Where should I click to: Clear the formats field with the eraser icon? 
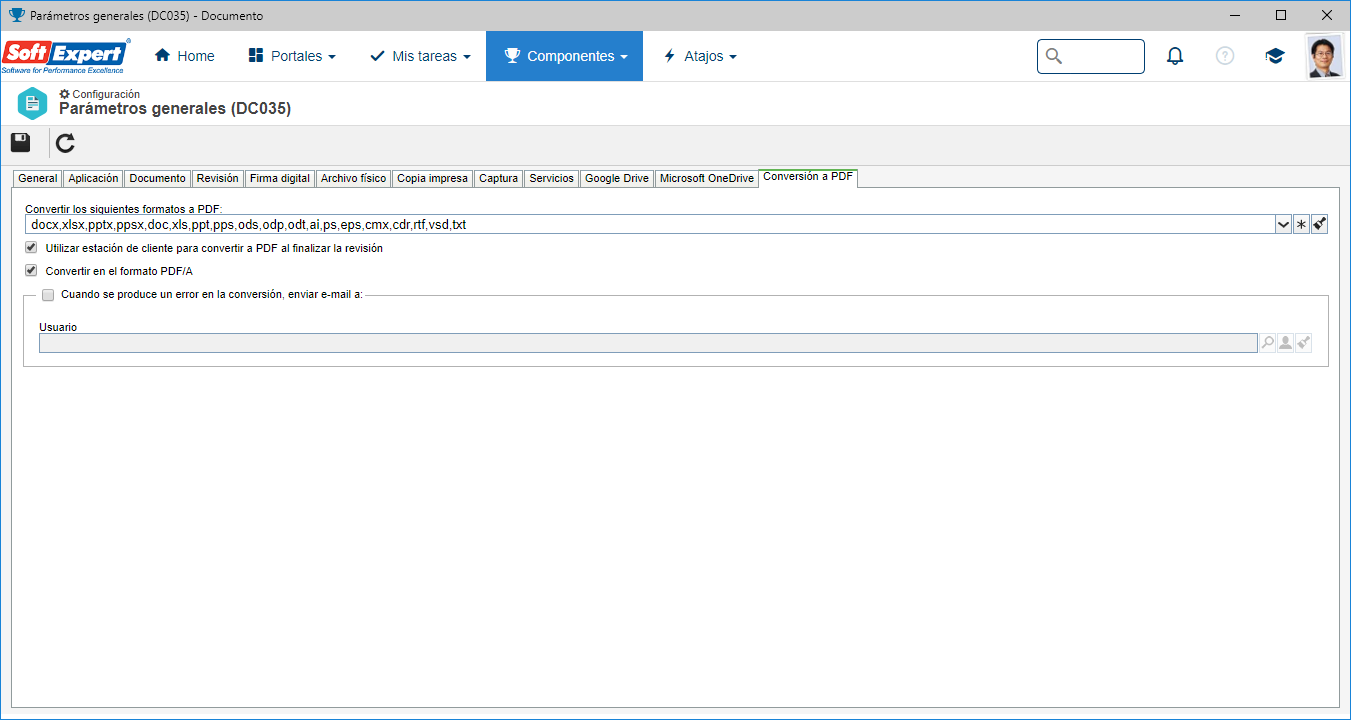coord(1319,225)
